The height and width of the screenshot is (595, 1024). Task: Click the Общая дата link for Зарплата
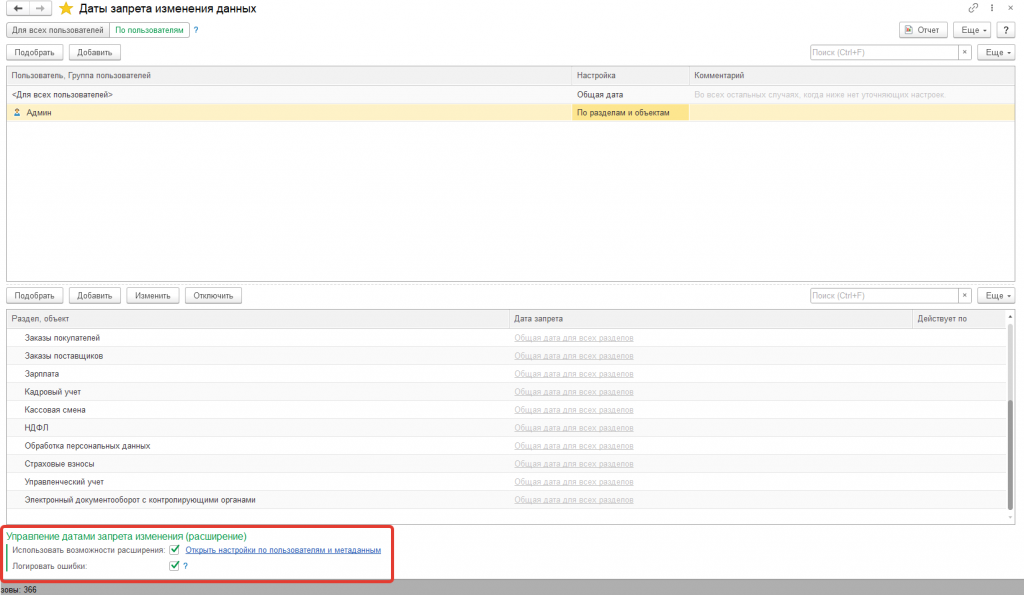[x=573, y=374]
